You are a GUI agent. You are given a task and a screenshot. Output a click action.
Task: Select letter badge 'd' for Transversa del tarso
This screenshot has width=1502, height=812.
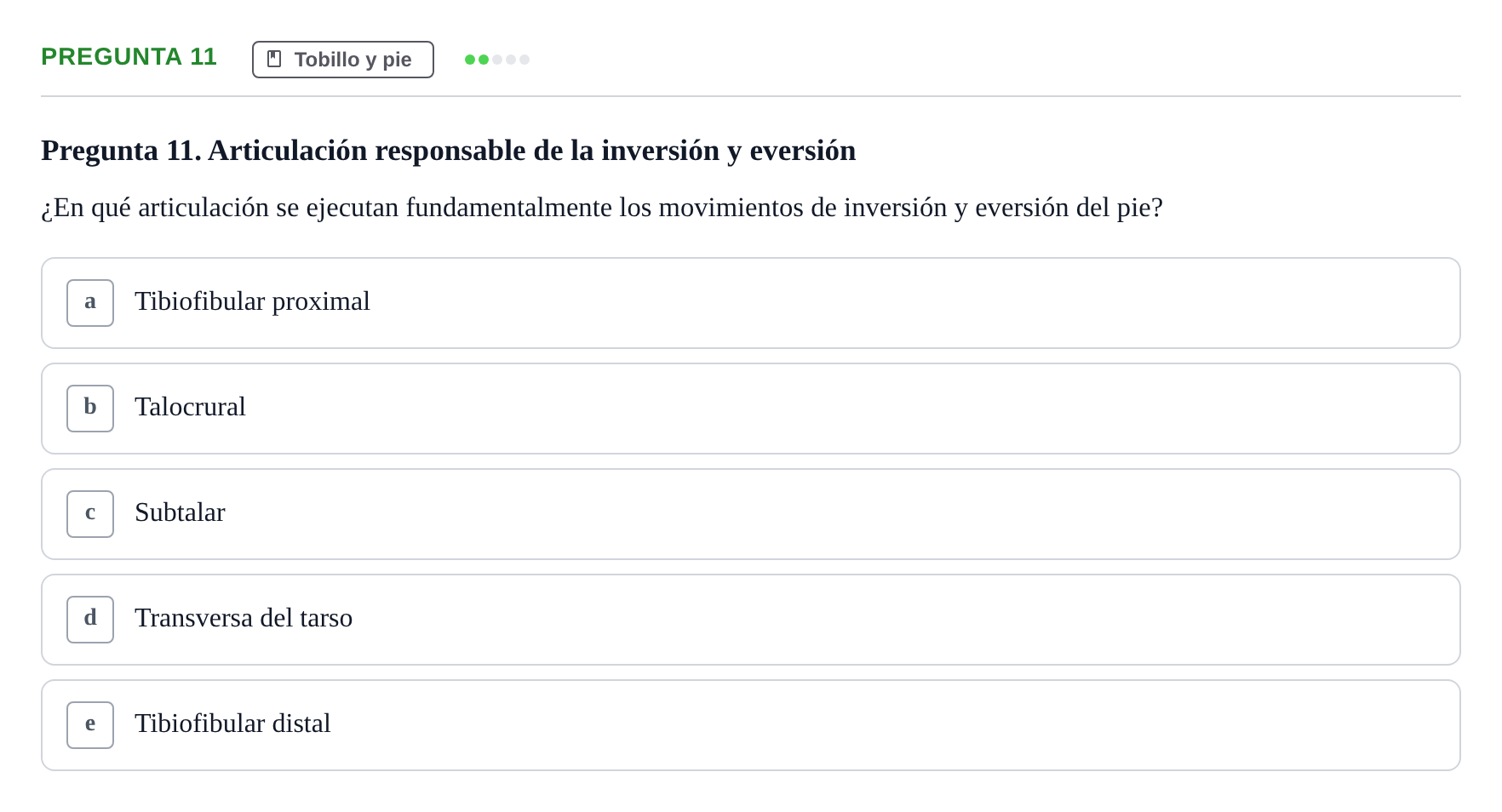pos(90,620)
